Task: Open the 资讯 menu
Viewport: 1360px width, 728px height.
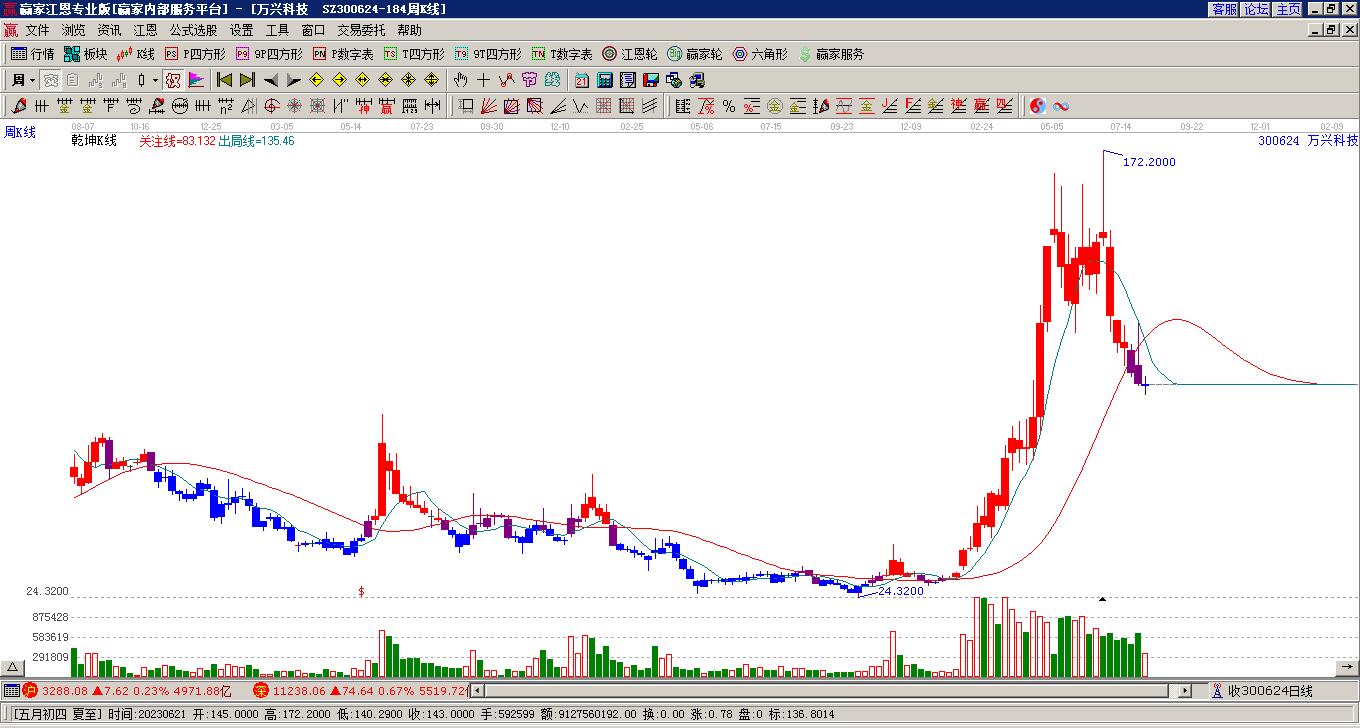Action: tap(109, 30)
